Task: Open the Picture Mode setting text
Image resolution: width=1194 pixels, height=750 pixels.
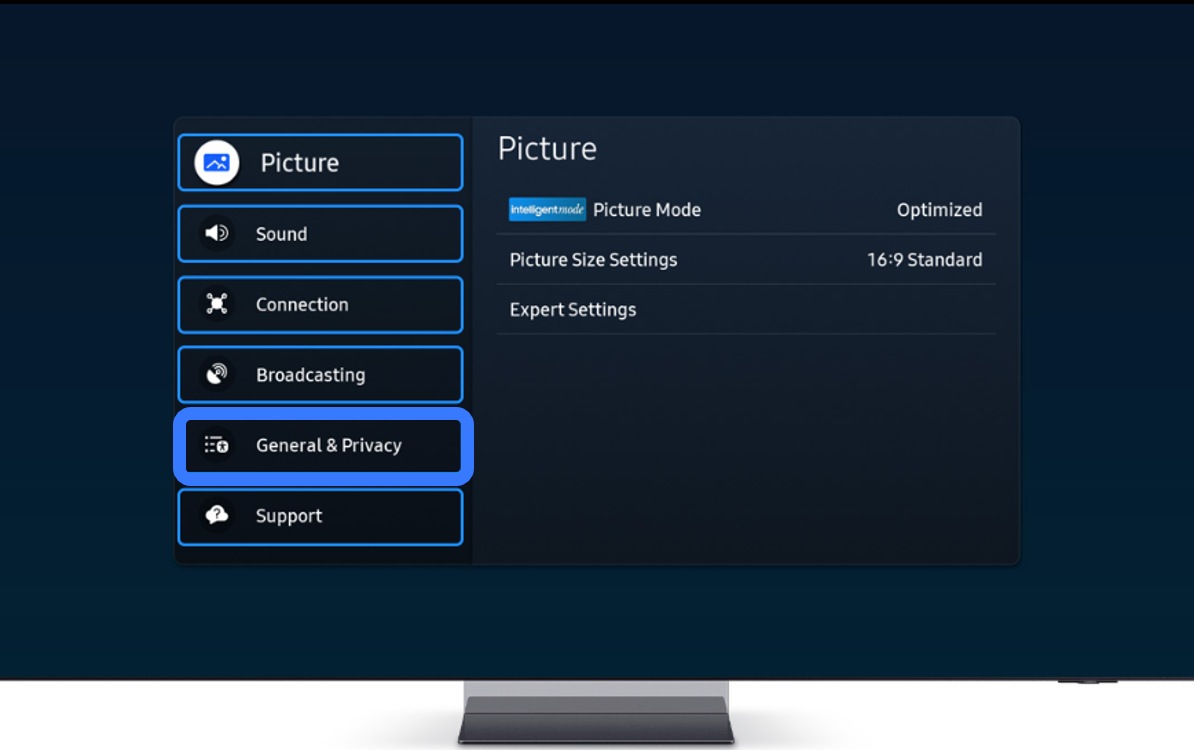Action: coord(646,210)
